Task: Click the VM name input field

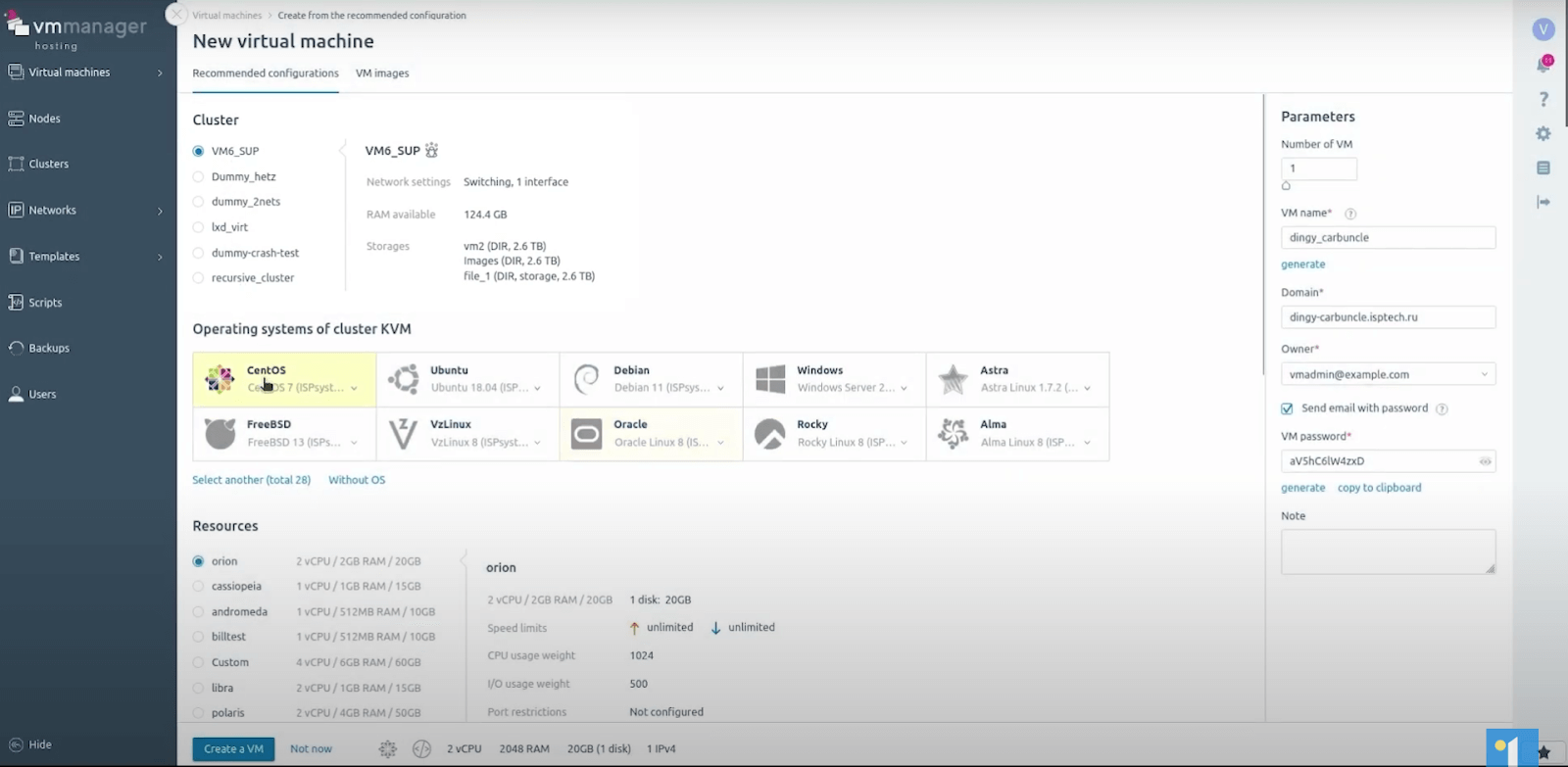Action: [1388, 237]
